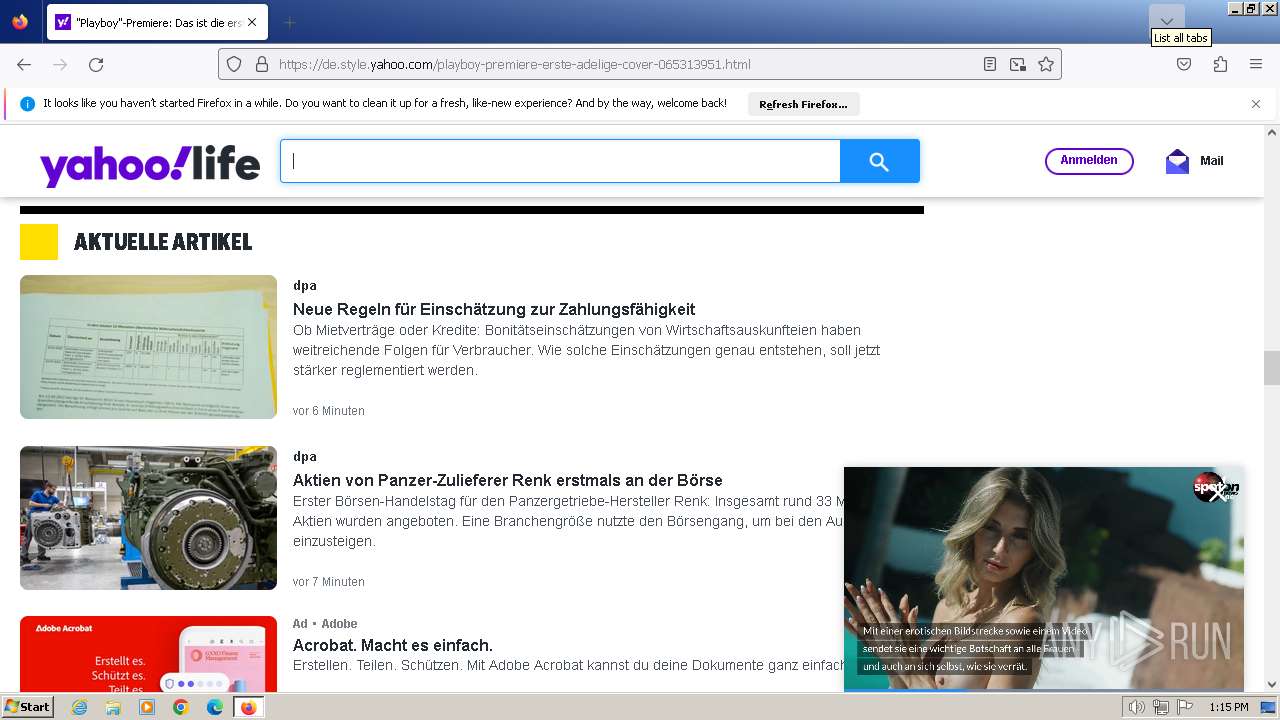Screen dimensions: 1280x720
Task: Click the page vertical scrollbar thumb
Action: point(1272,368)
